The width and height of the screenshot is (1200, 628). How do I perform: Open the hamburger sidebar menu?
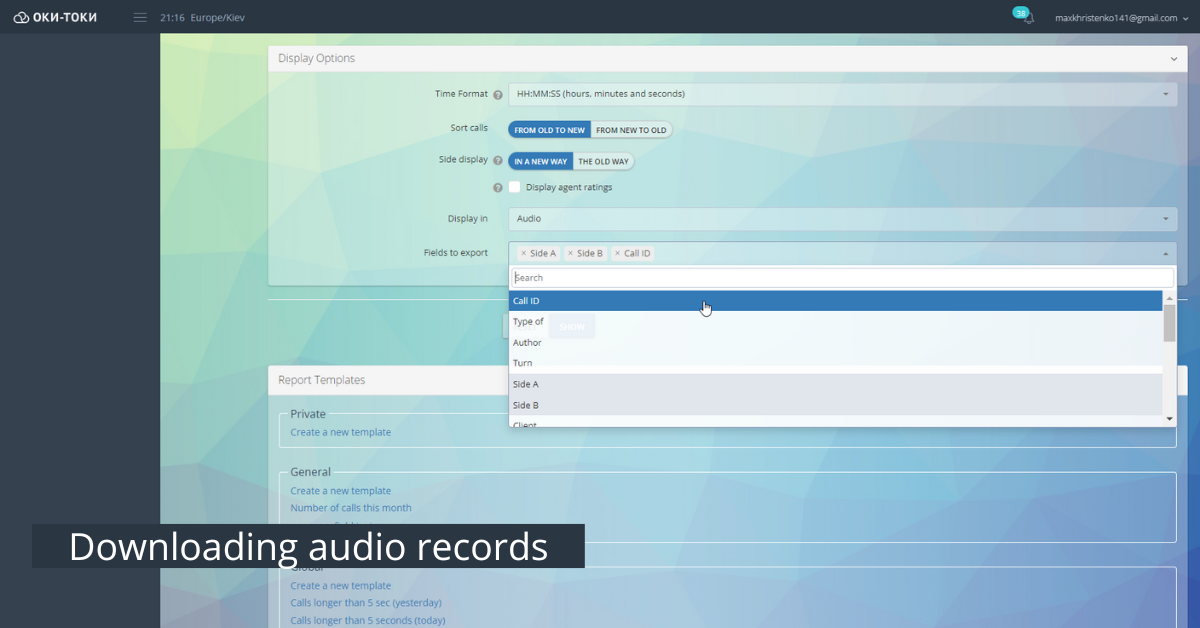(140, 18)
